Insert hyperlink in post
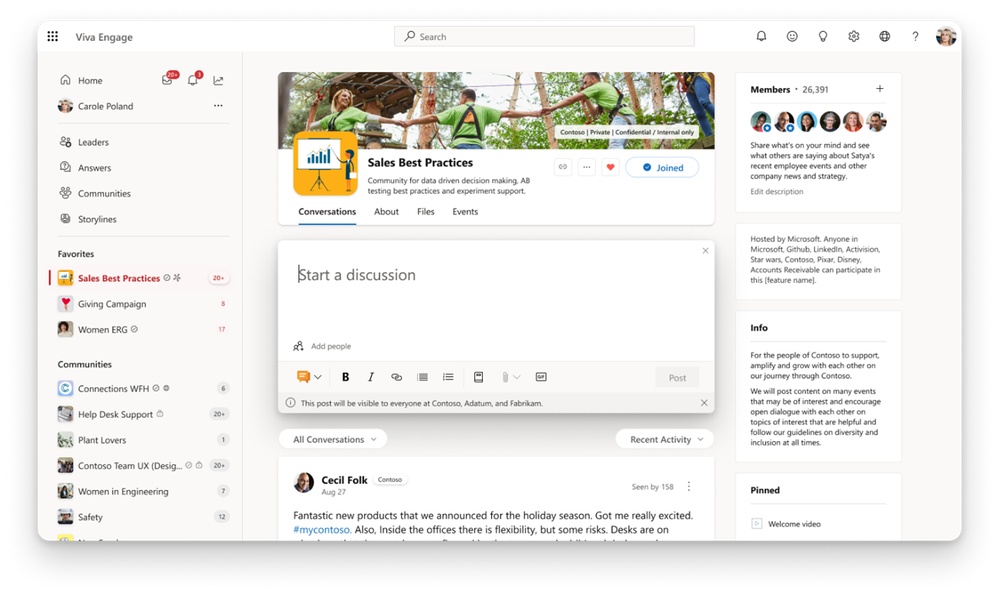The width and height of the screenshot is (999, 595). pos(396,377)
